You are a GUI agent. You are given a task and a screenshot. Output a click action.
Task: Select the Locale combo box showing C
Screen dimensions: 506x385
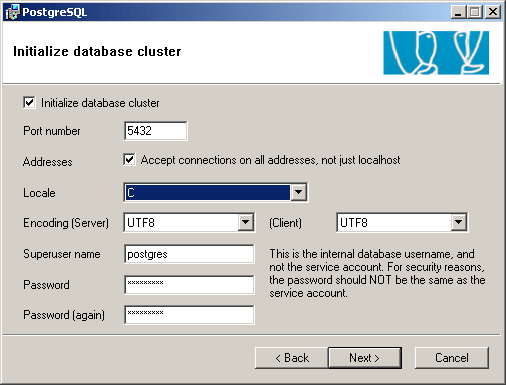[216, 192]
